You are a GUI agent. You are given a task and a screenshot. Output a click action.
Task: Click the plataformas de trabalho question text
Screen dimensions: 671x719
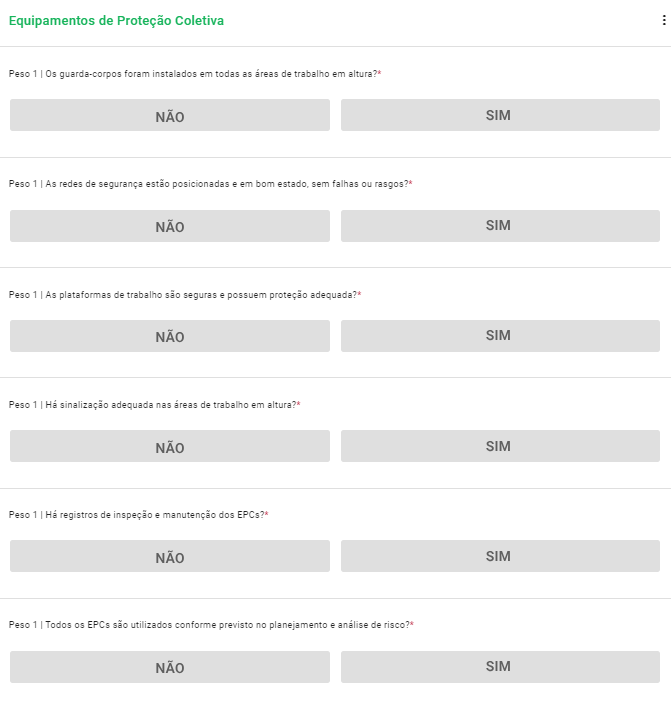tap(185, 295)
